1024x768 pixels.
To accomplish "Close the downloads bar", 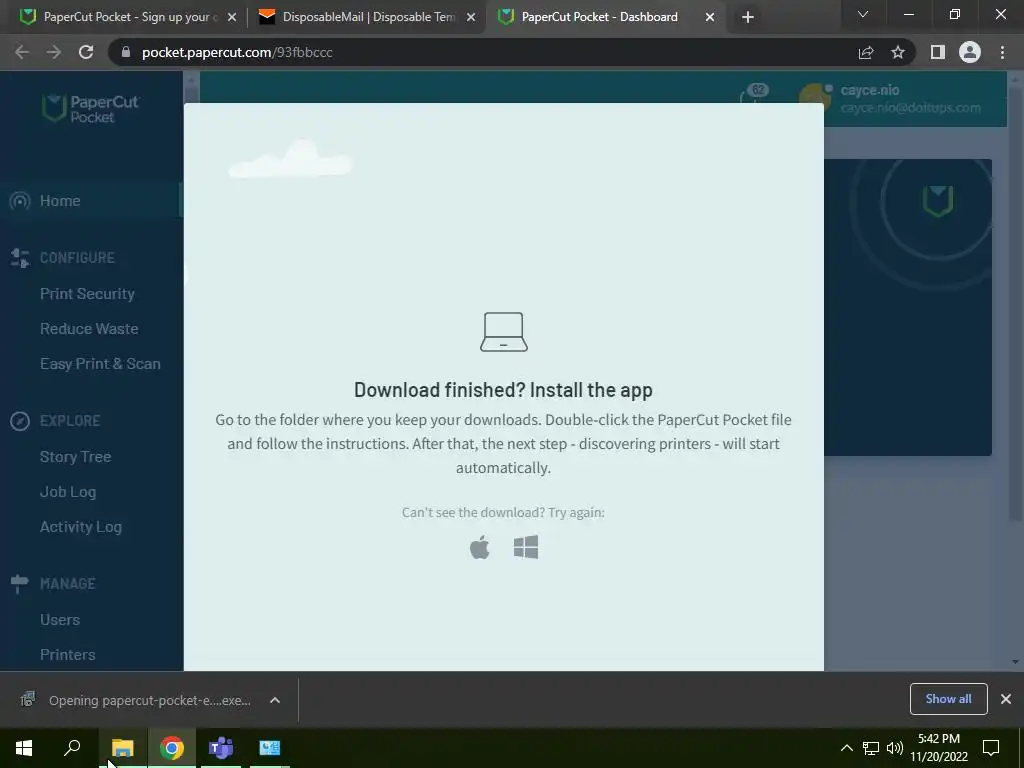I will (x=1006, y=699).
